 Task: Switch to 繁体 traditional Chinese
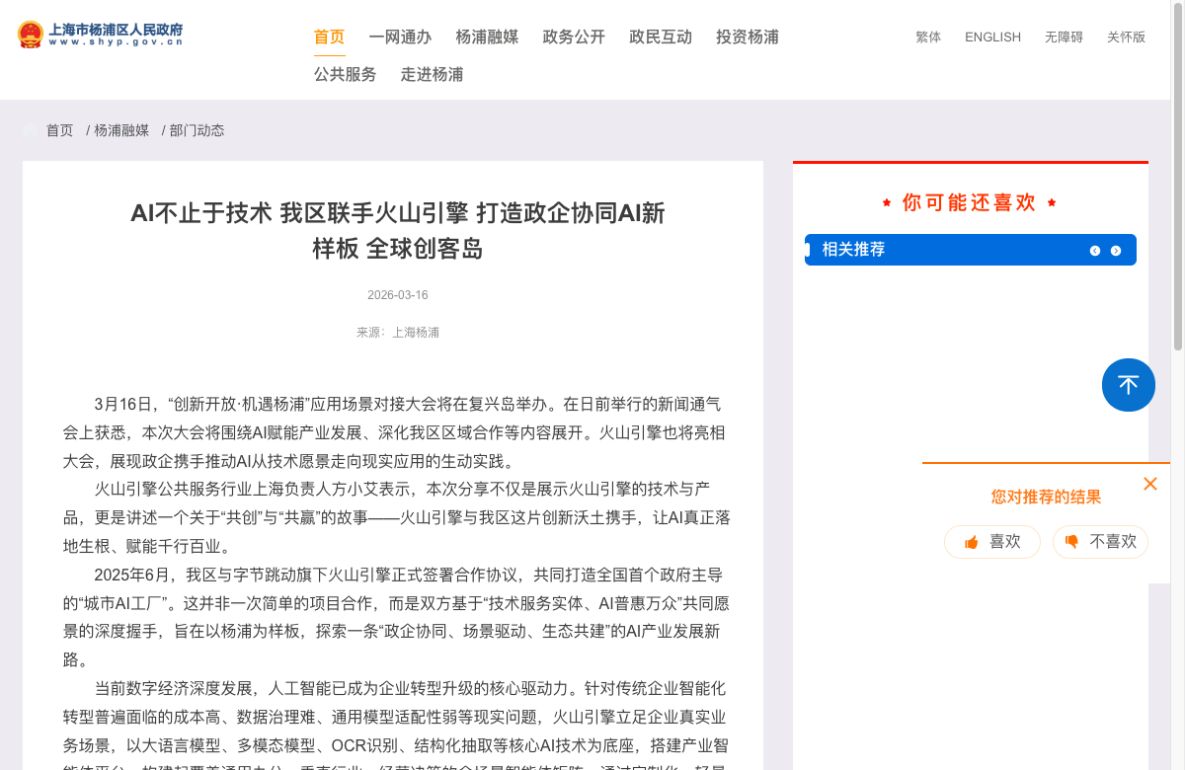click(928, 37)
